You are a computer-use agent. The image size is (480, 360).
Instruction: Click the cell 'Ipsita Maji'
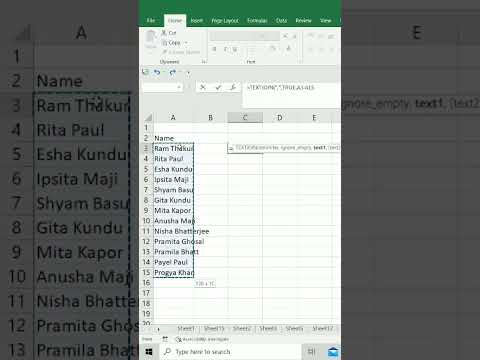pos(173,179)
